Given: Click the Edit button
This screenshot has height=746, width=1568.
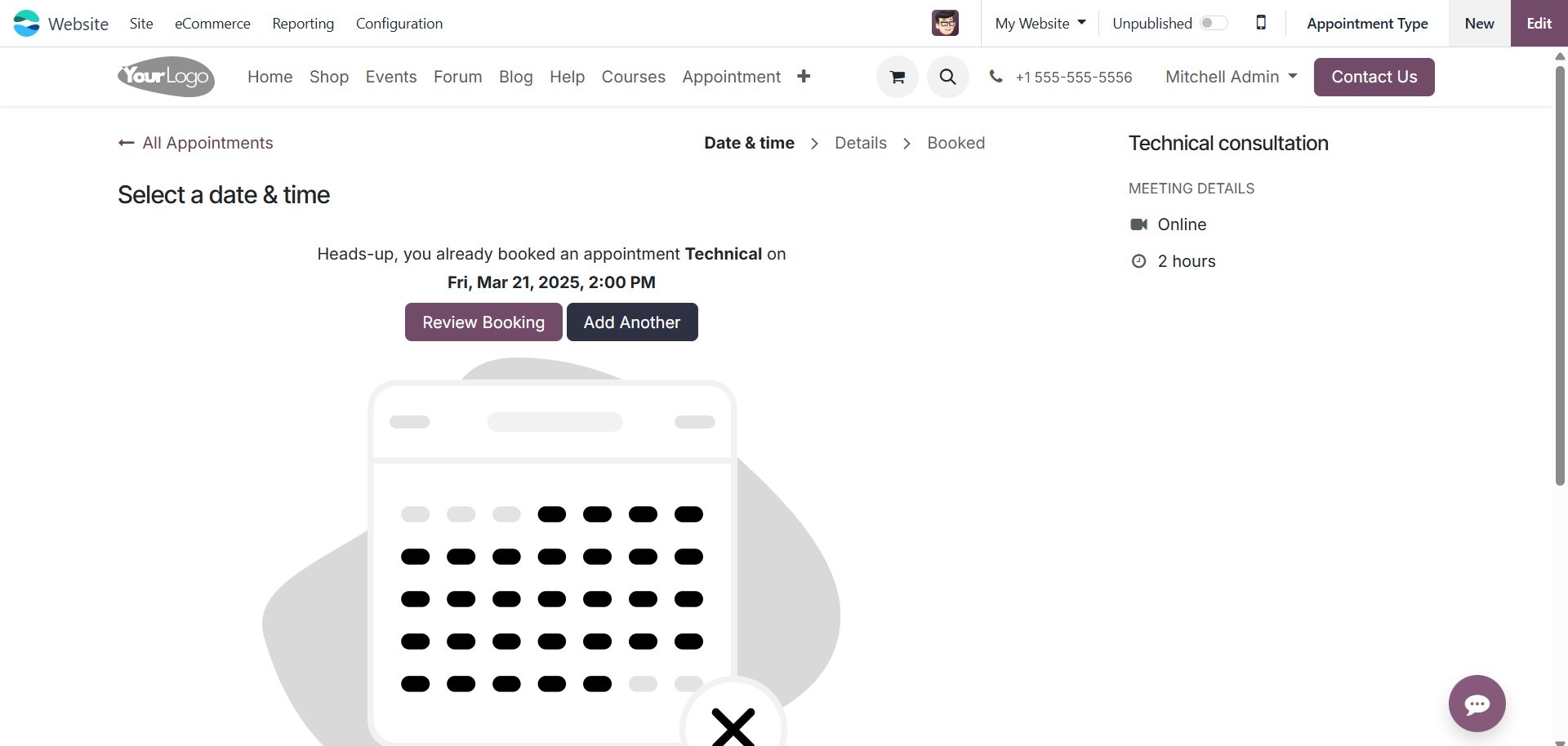Looking at the screenshot, I should pyautogui.click(x=1539, y=23).
